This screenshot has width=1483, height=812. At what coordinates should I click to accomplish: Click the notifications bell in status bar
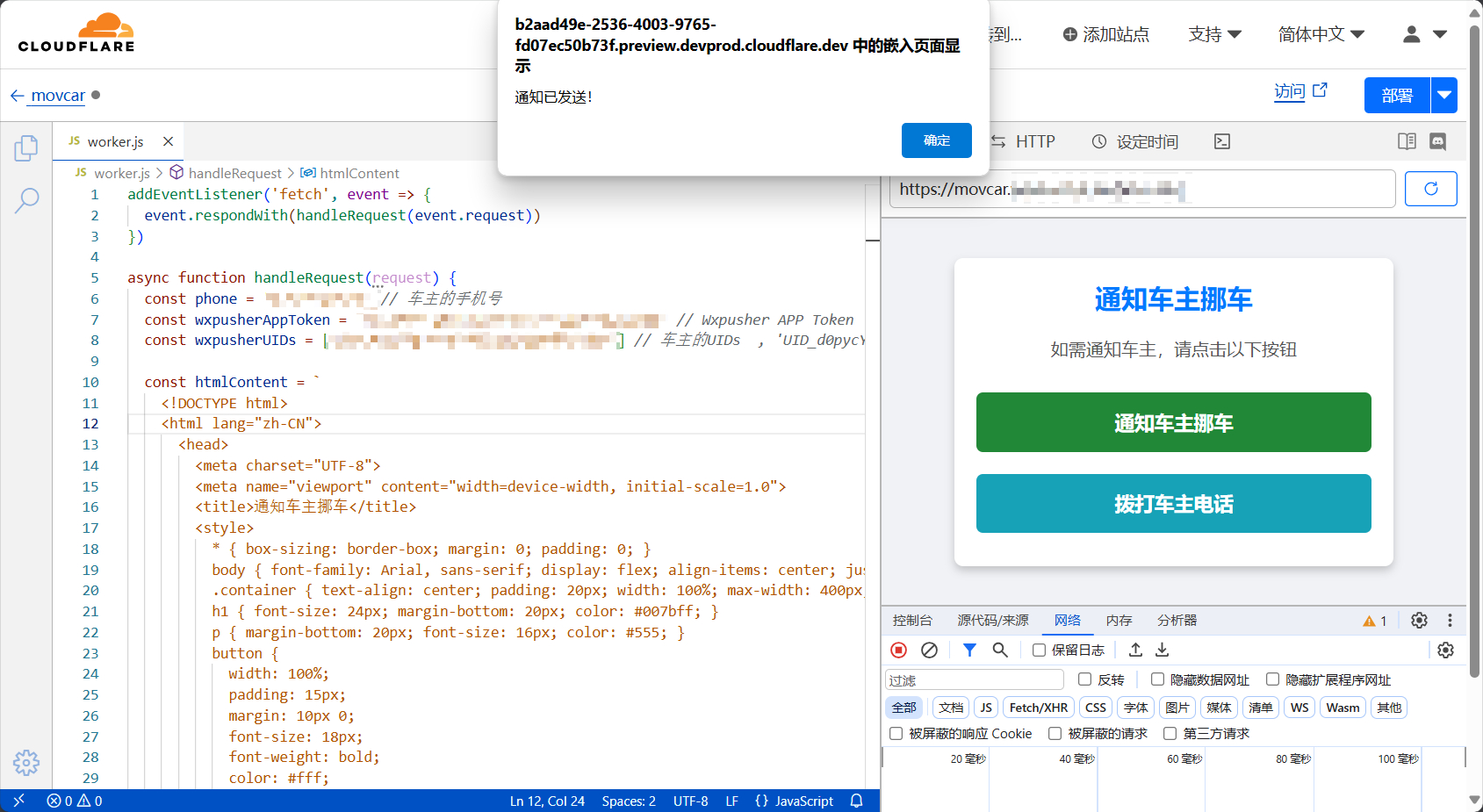[857, 801]
